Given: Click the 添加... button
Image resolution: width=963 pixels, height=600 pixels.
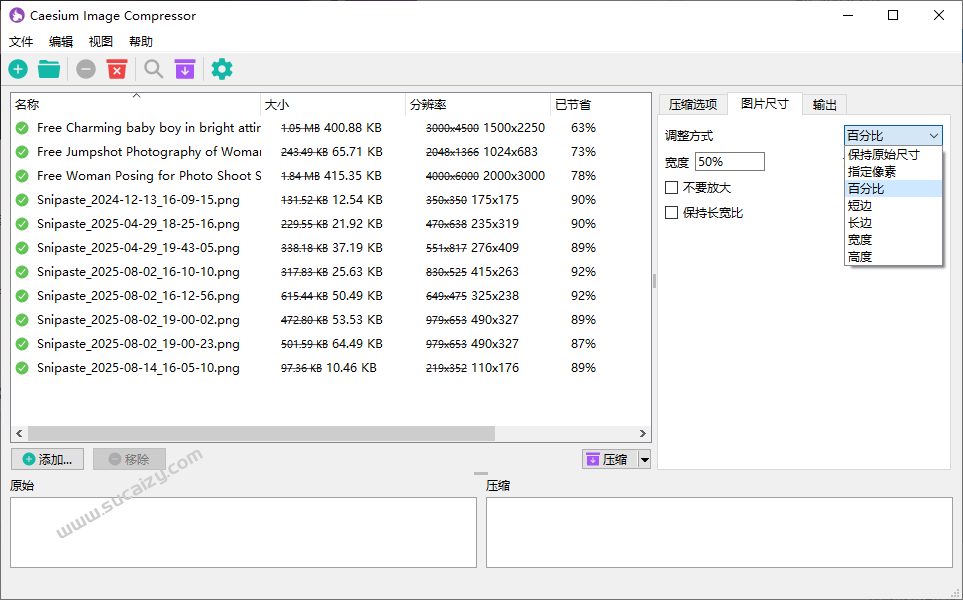Looking at the screenshot, I should [47, 459].
